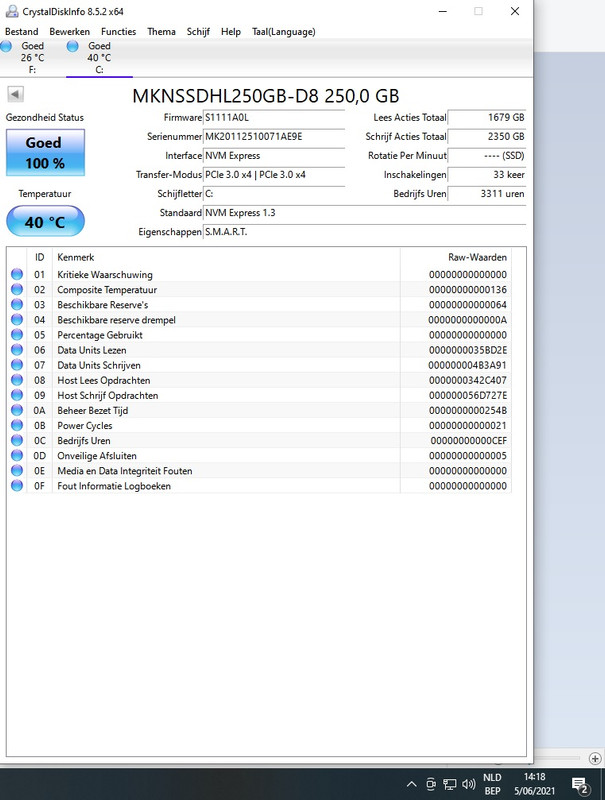Click status icon for Media en Data Integriteit Fouten
Viewport: 605px width, 800px height.
click(17, 470)
